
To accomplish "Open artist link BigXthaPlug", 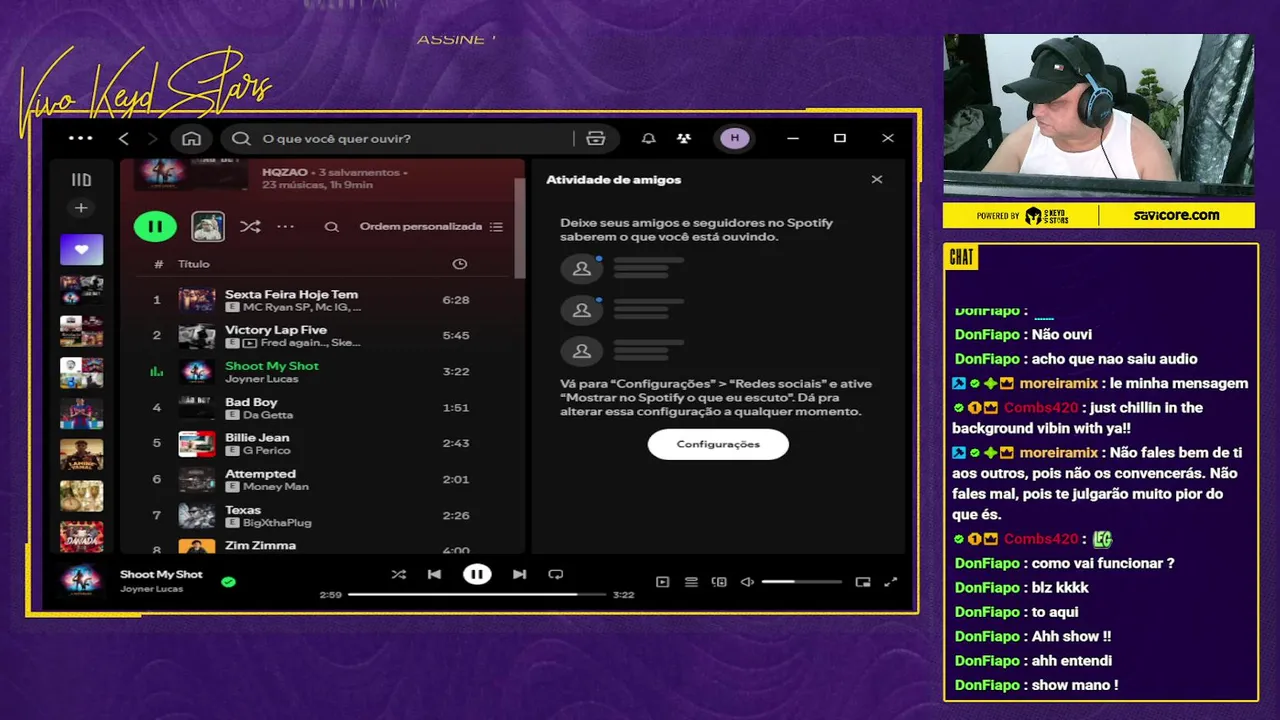I will point(277,523).
